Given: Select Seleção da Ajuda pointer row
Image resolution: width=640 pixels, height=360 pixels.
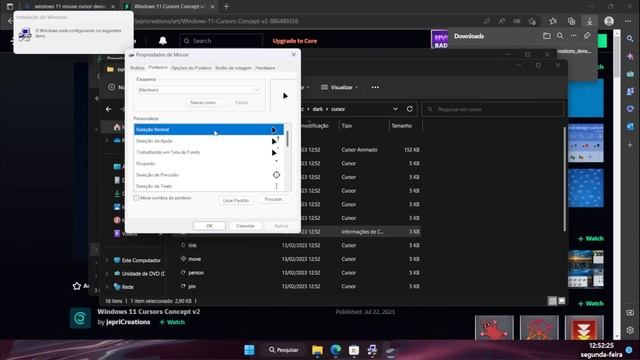Looking at the screenshot, I should tap(209, 141).
